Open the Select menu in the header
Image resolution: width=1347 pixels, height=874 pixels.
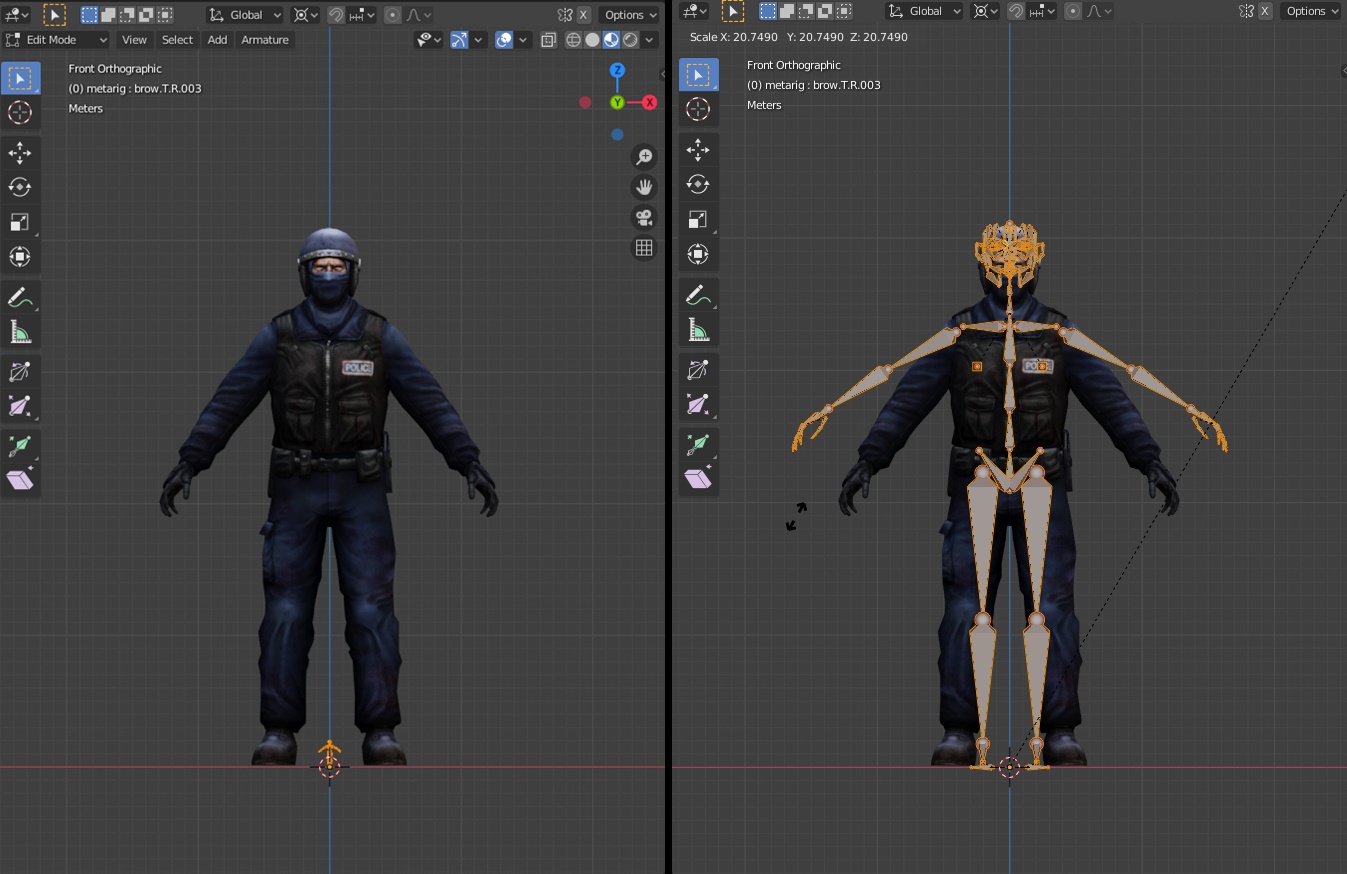[177, 40]
